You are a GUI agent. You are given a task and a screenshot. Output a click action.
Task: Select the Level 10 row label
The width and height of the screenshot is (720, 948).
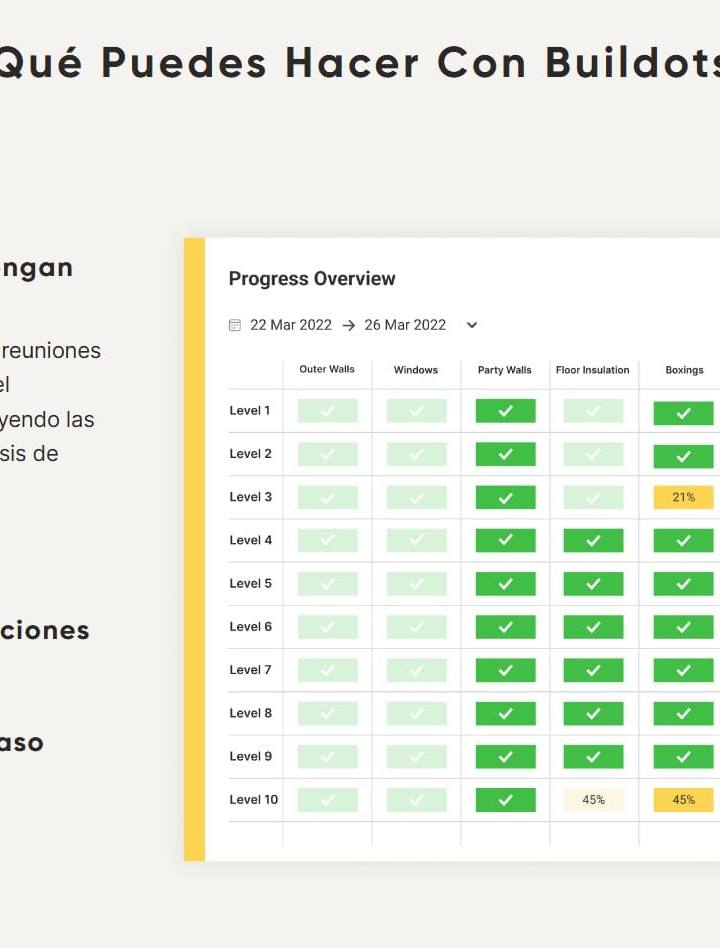pos(253,800)
